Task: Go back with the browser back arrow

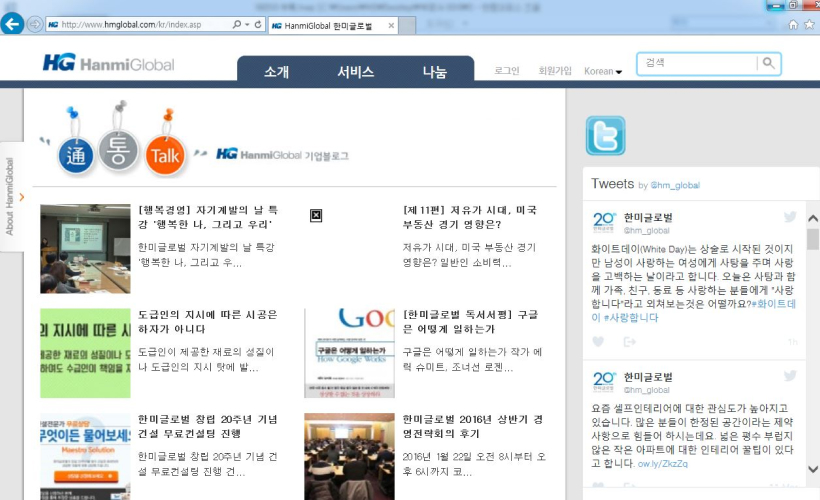Action: pyautogui.click(x=12, y=24)
